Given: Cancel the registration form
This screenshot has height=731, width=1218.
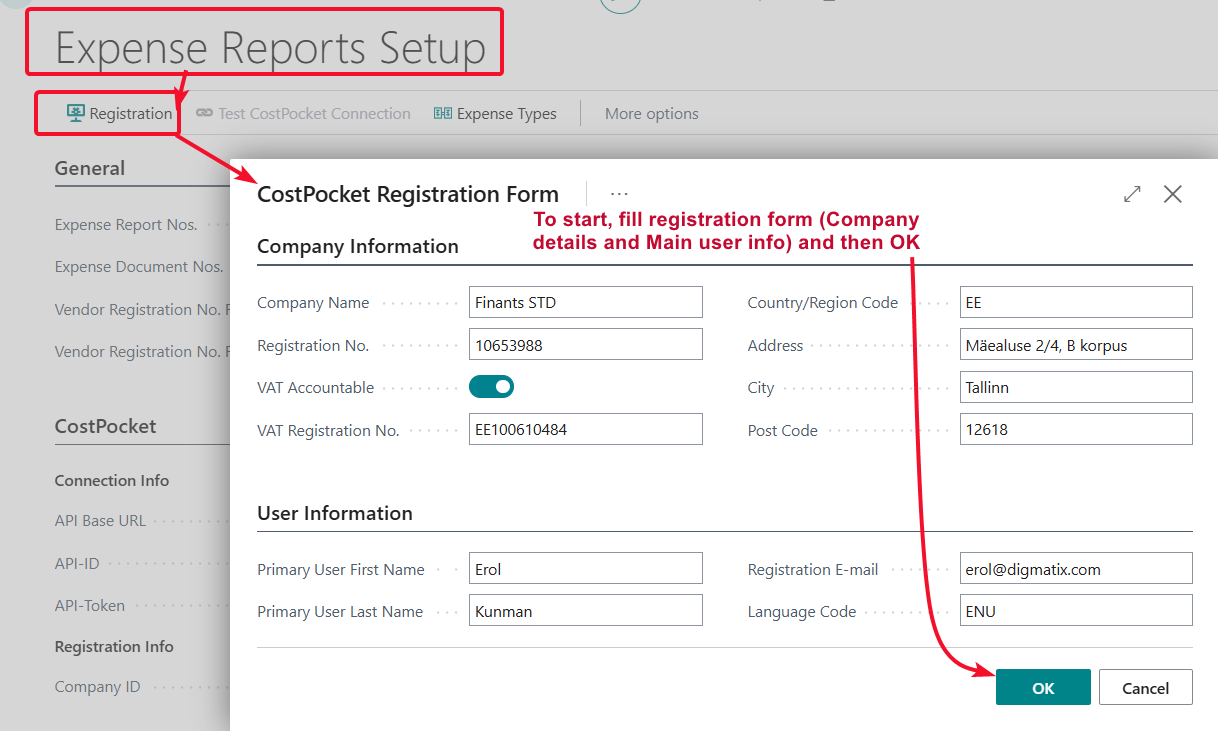Looking at the screenshot, I should [1146, 687].
